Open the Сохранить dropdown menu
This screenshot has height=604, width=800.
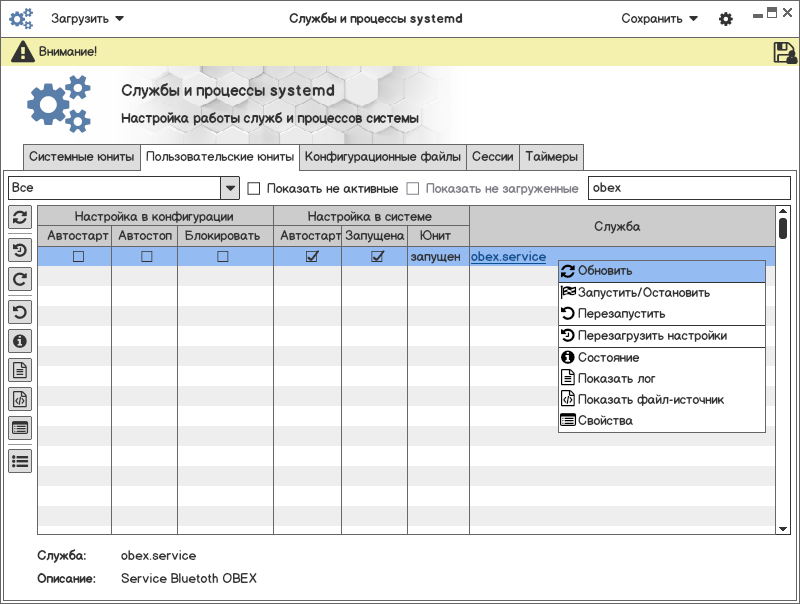tap(659, 18)
